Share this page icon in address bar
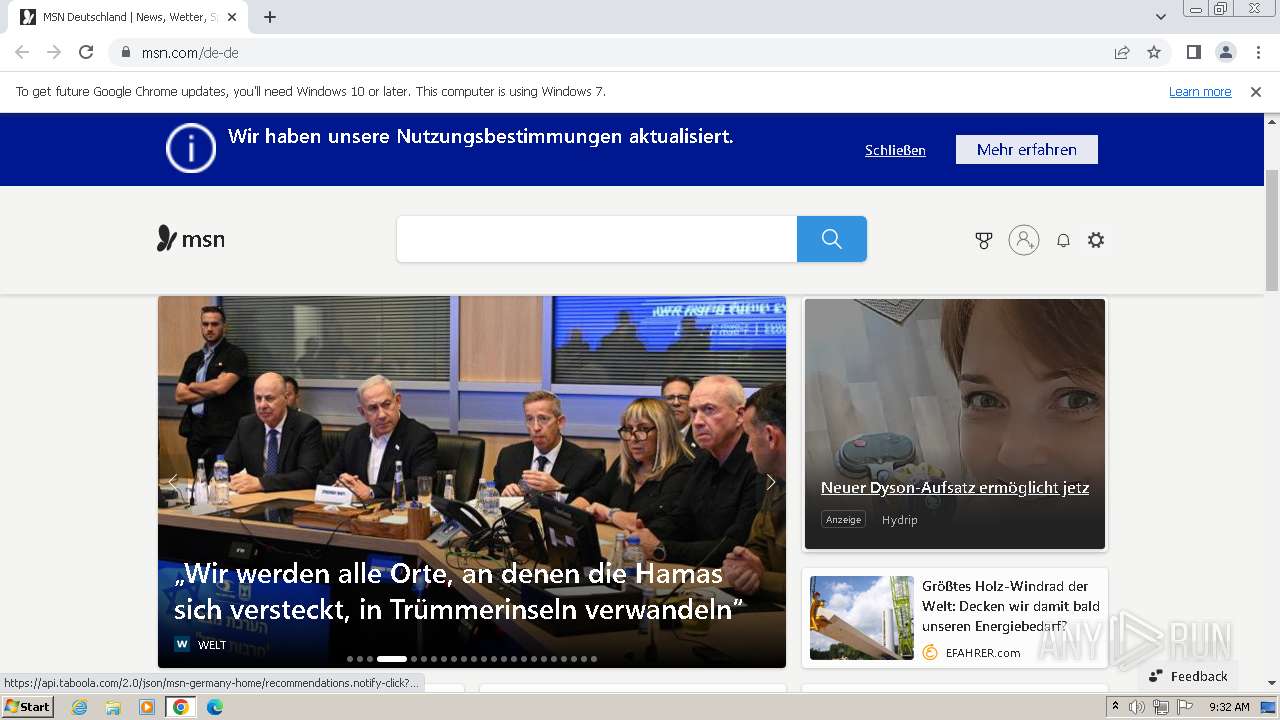Screen dimensions: 1280x720 pyautogui.click(x=1122, y=52)
